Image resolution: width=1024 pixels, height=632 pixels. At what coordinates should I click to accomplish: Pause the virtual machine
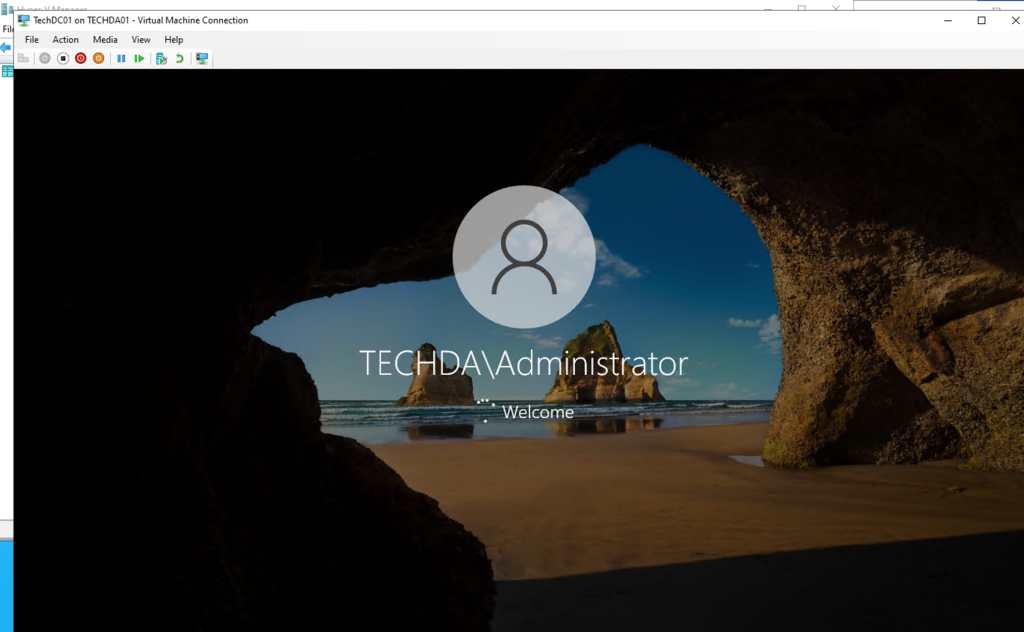121,59
